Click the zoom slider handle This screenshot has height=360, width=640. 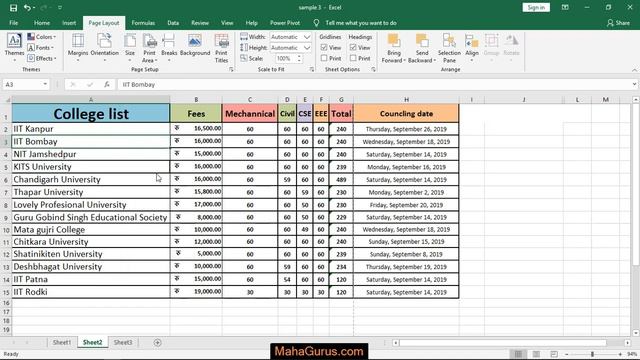pyautogui.click(x=592, y=354)
